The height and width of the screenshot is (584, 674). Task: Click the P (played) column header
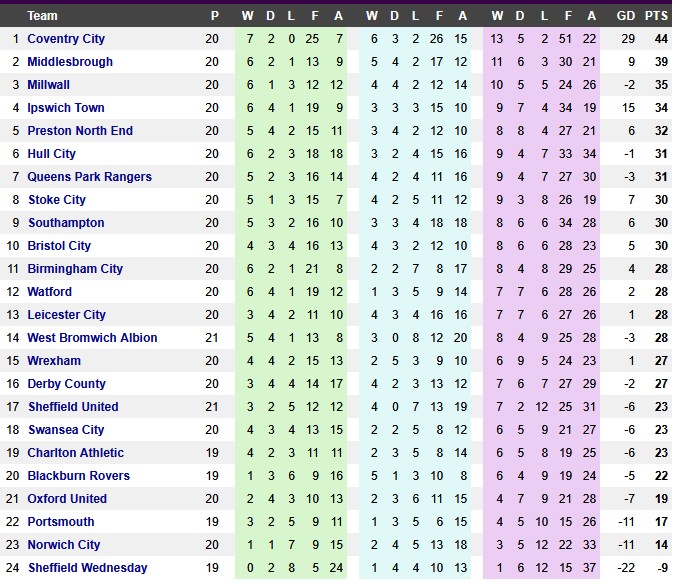(x=212, y=15)
